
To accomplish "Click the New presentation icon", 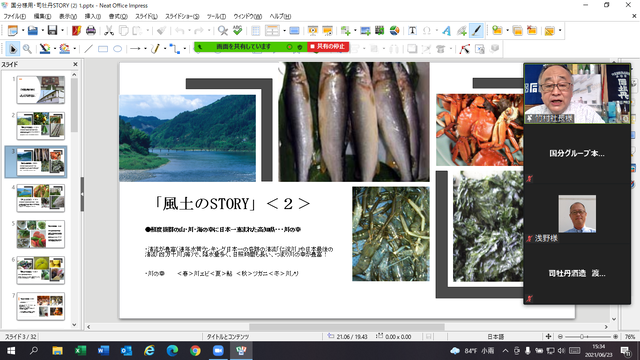I will (x=13, y=31).
